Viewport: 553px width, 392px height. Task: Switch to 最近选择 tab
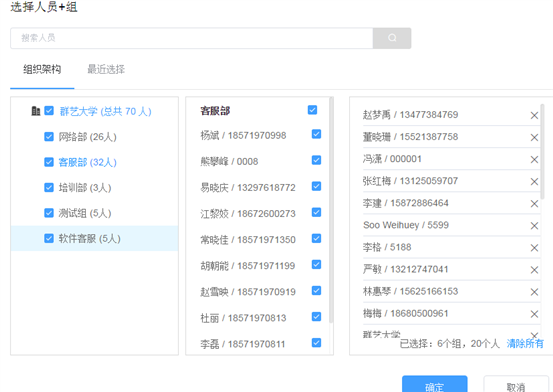(106, 70)
